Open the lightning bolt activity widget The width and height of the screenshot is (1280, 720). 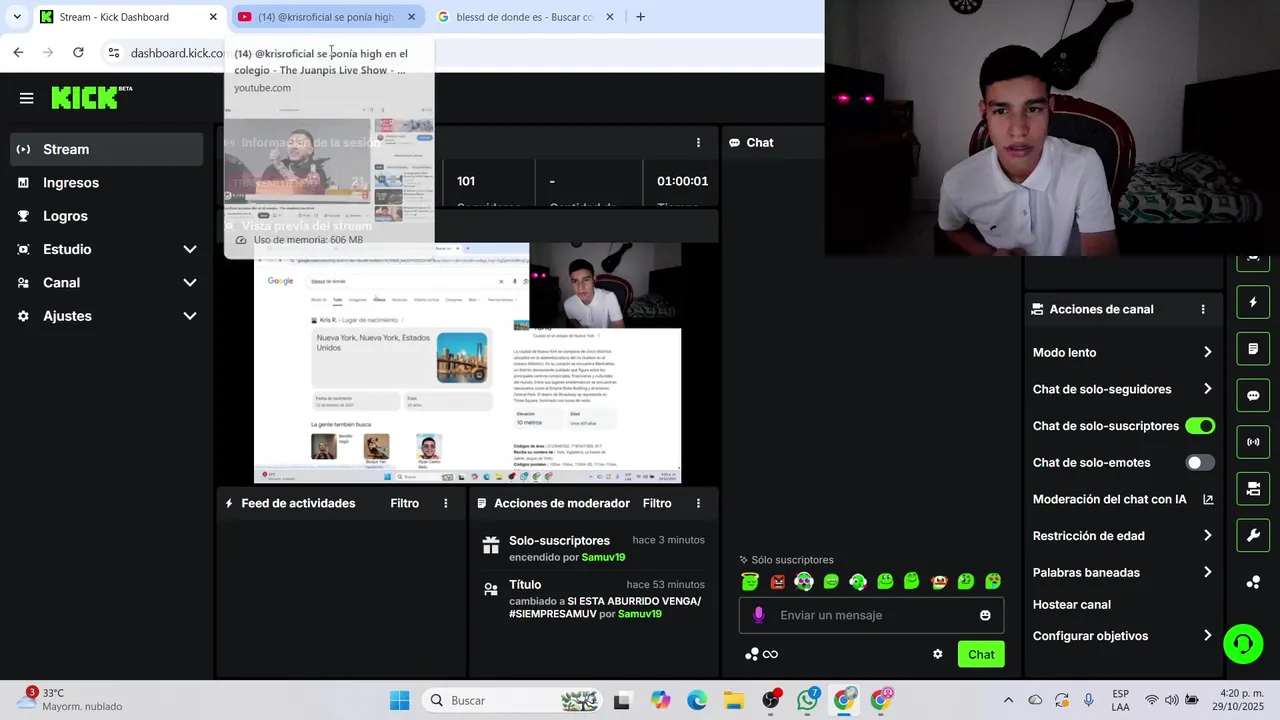point(1253,302)
